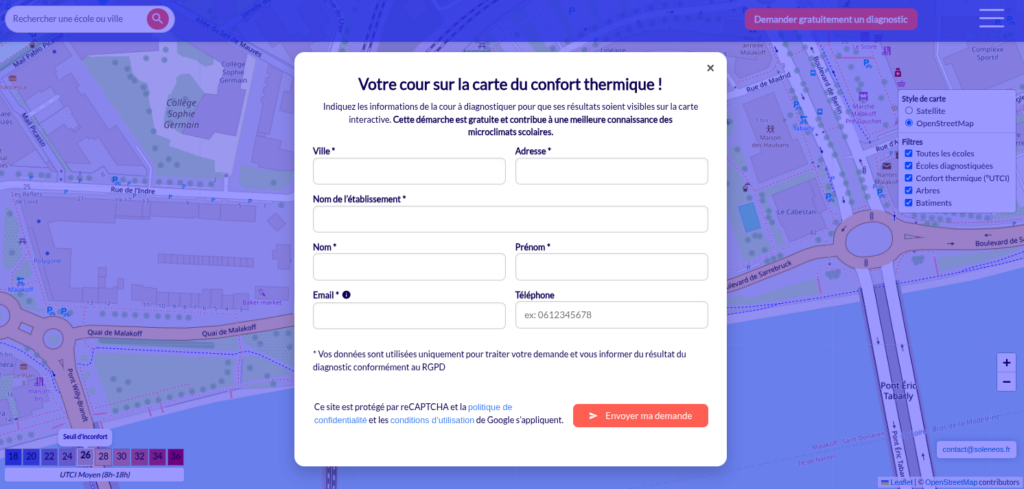
Task: Click the Ville input field
Action: 409,171
